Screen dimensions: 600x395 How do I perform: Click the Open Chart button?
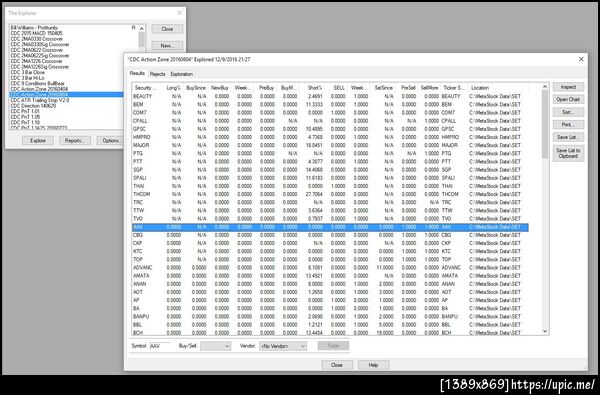click(x=568, y=100)
